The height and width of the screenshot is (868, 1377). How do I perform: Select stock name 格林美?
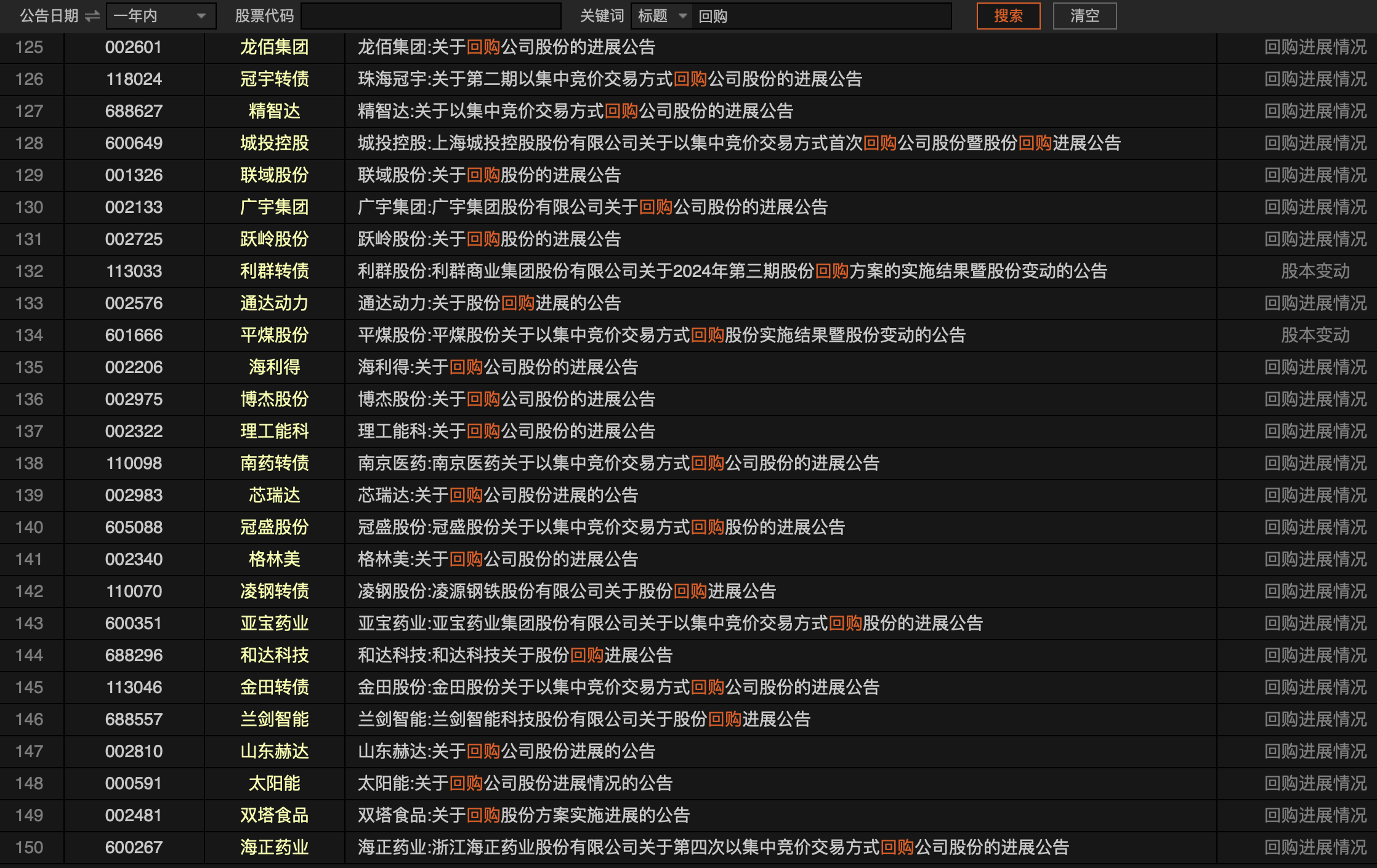274,560
